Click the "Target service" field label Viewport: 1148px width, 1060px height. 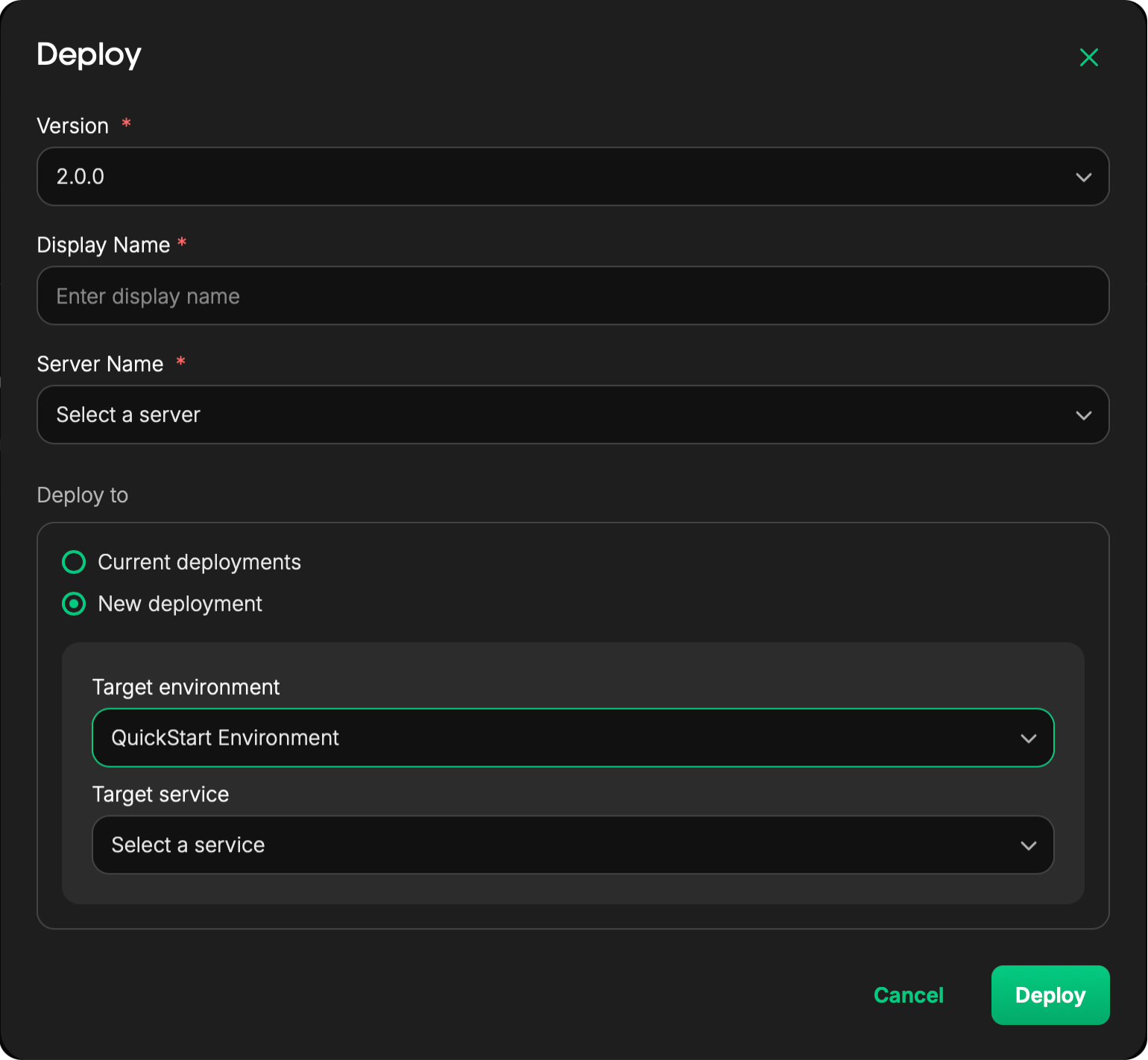(160, 795)
